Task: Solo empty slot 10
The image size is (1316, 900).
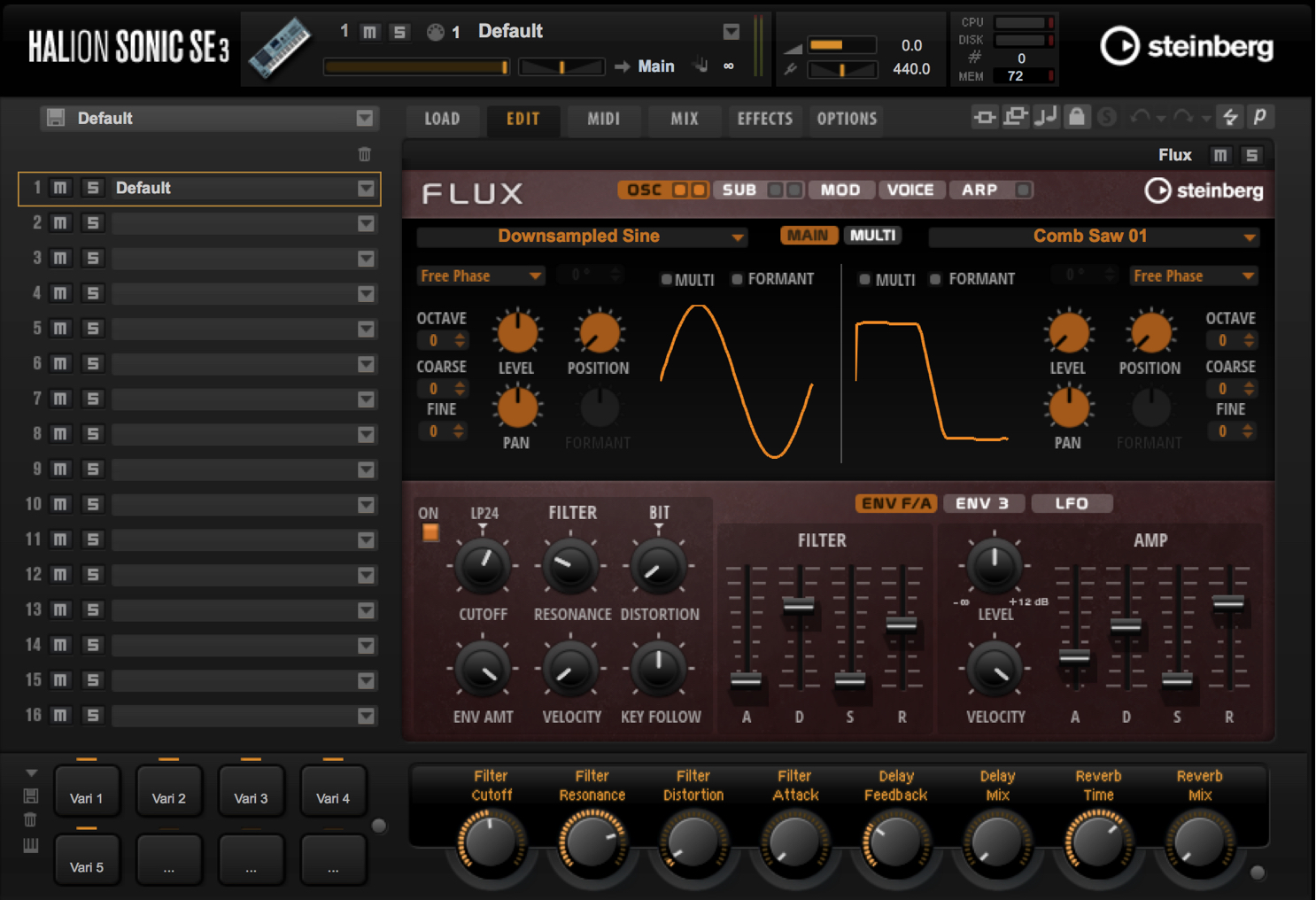Action: [92, 504]
